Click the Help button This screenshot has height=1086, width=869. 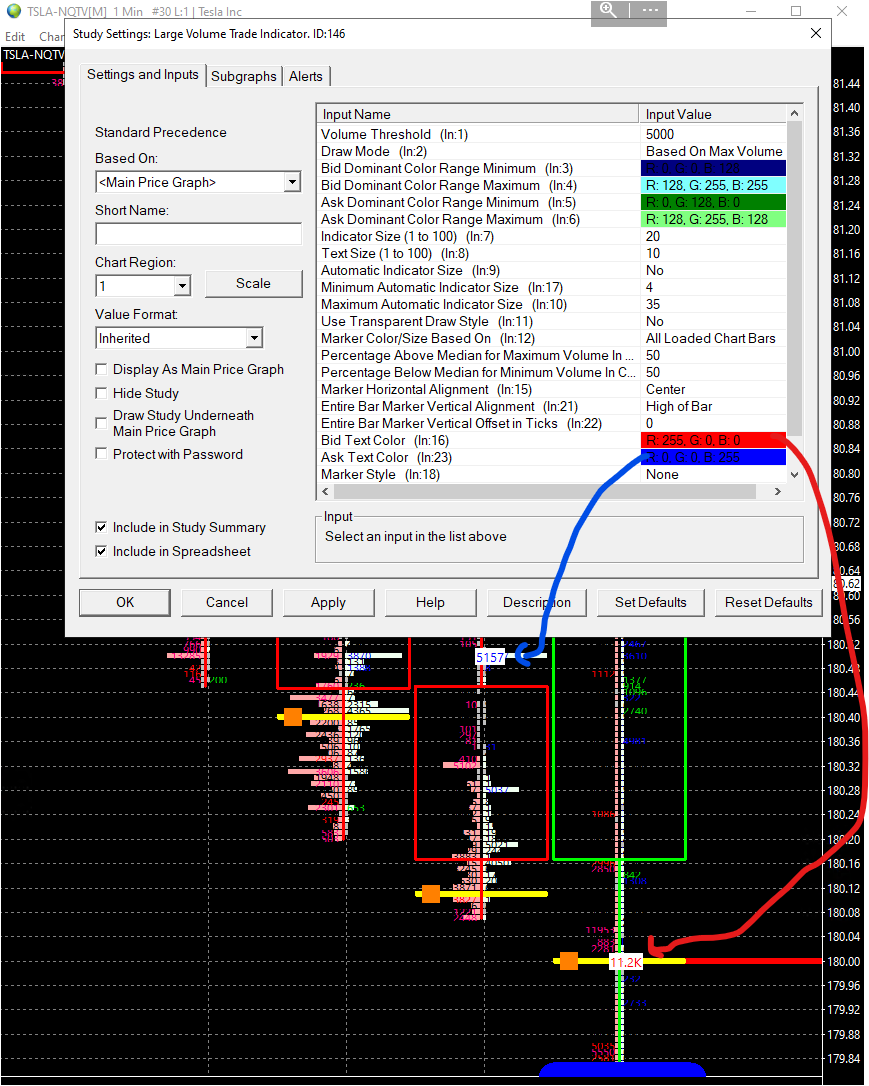(430, 602)
